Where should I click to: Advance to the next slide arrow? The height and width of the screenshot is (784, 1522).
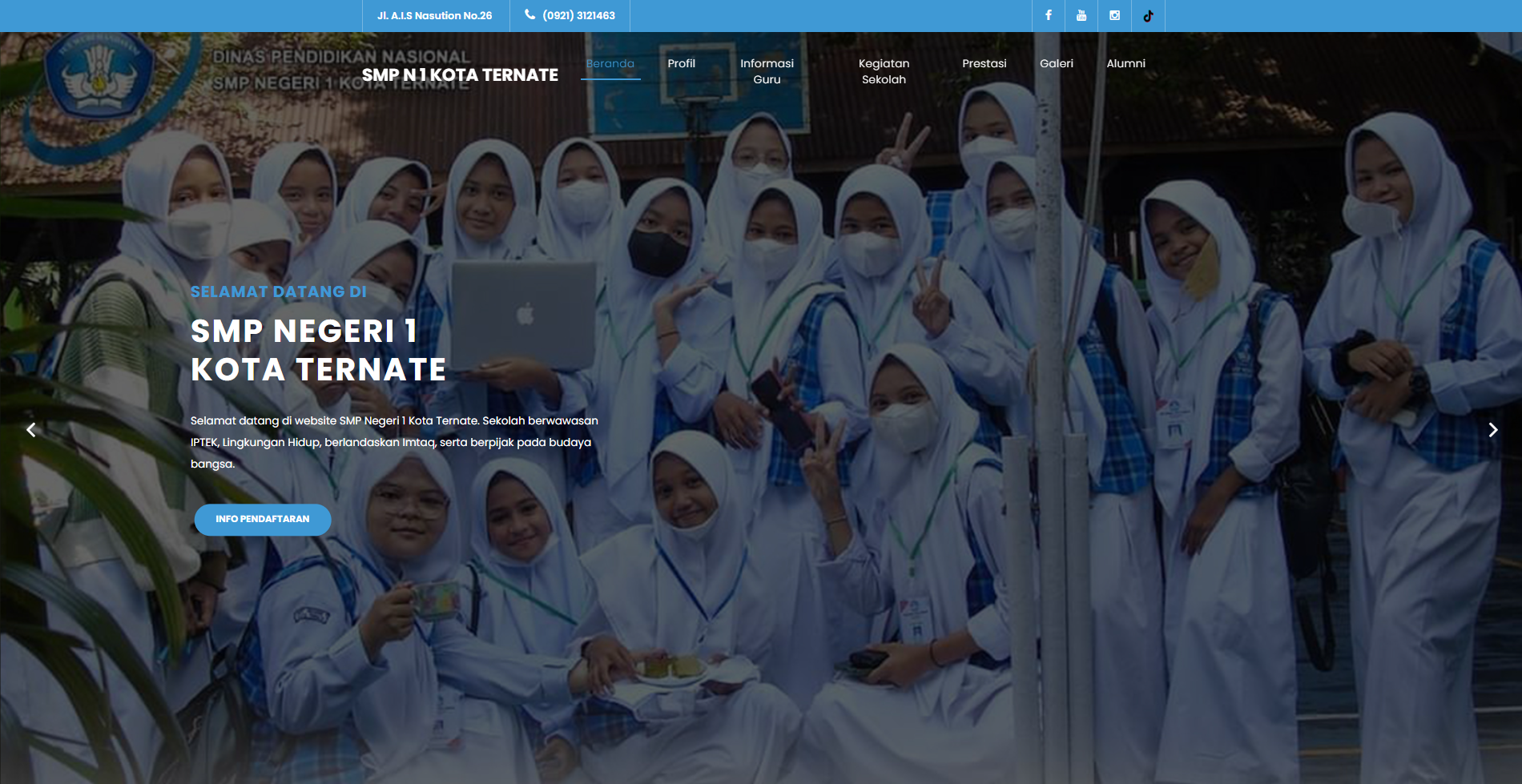point(1492,430)
